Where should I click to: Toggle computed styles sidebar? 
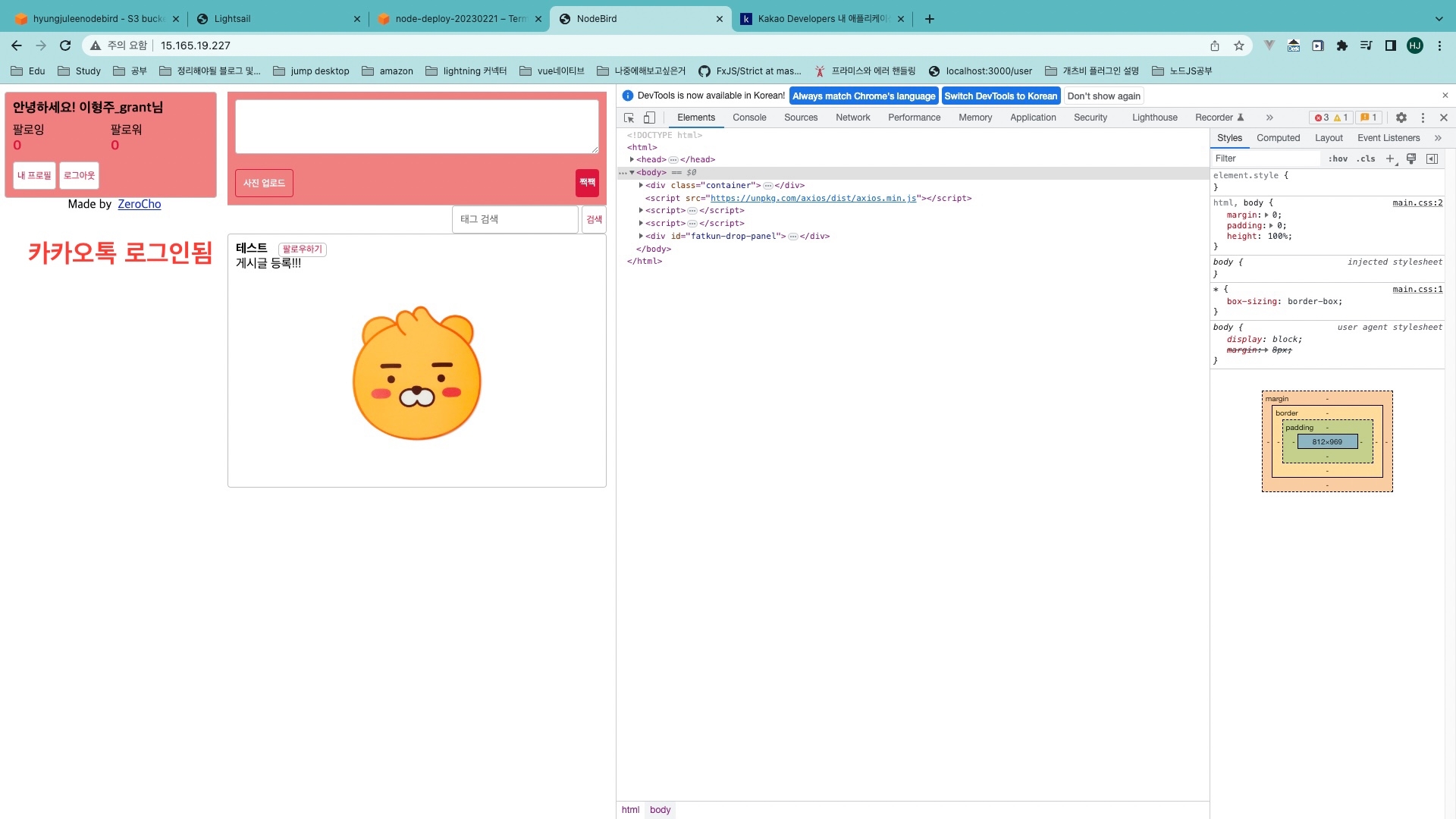(1432, 158)
